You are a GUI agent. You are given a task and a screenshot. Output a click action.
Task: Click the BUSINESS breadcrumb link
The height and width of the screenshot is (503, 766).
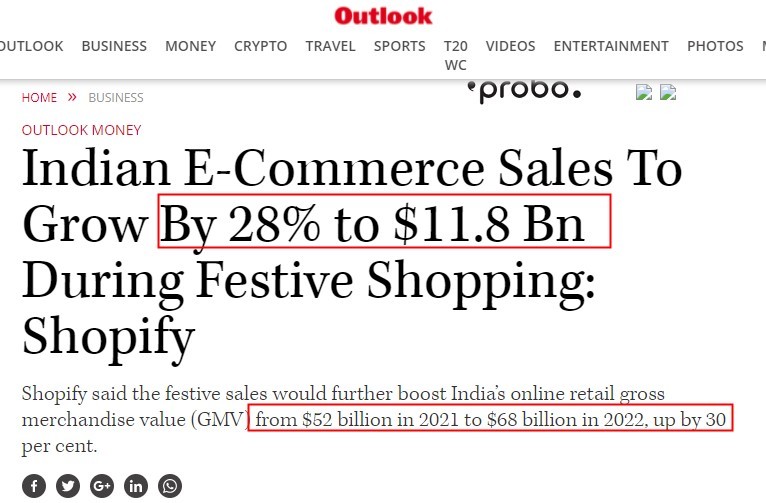[x=116, y=98]
